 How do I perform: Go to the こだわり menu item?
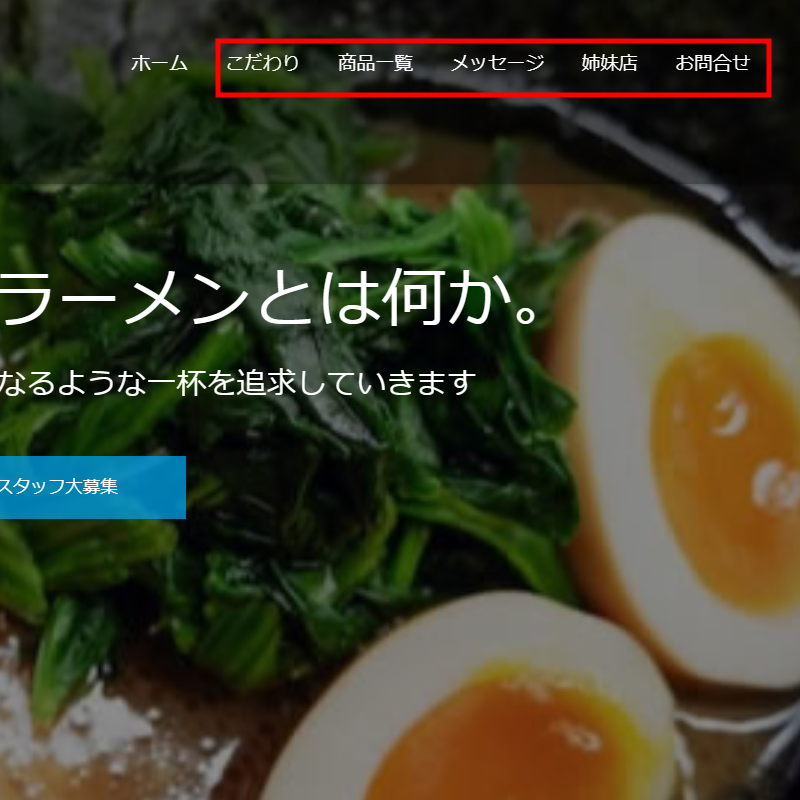coord(262,63)
